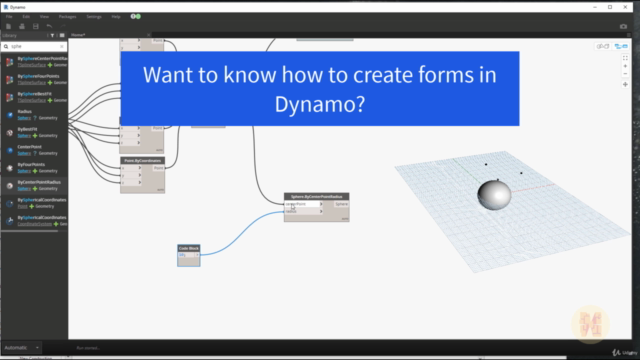Image resolution: width=640 pixels, height=360 pixels.
Task: Open the Edit menu
Action: 26,17
